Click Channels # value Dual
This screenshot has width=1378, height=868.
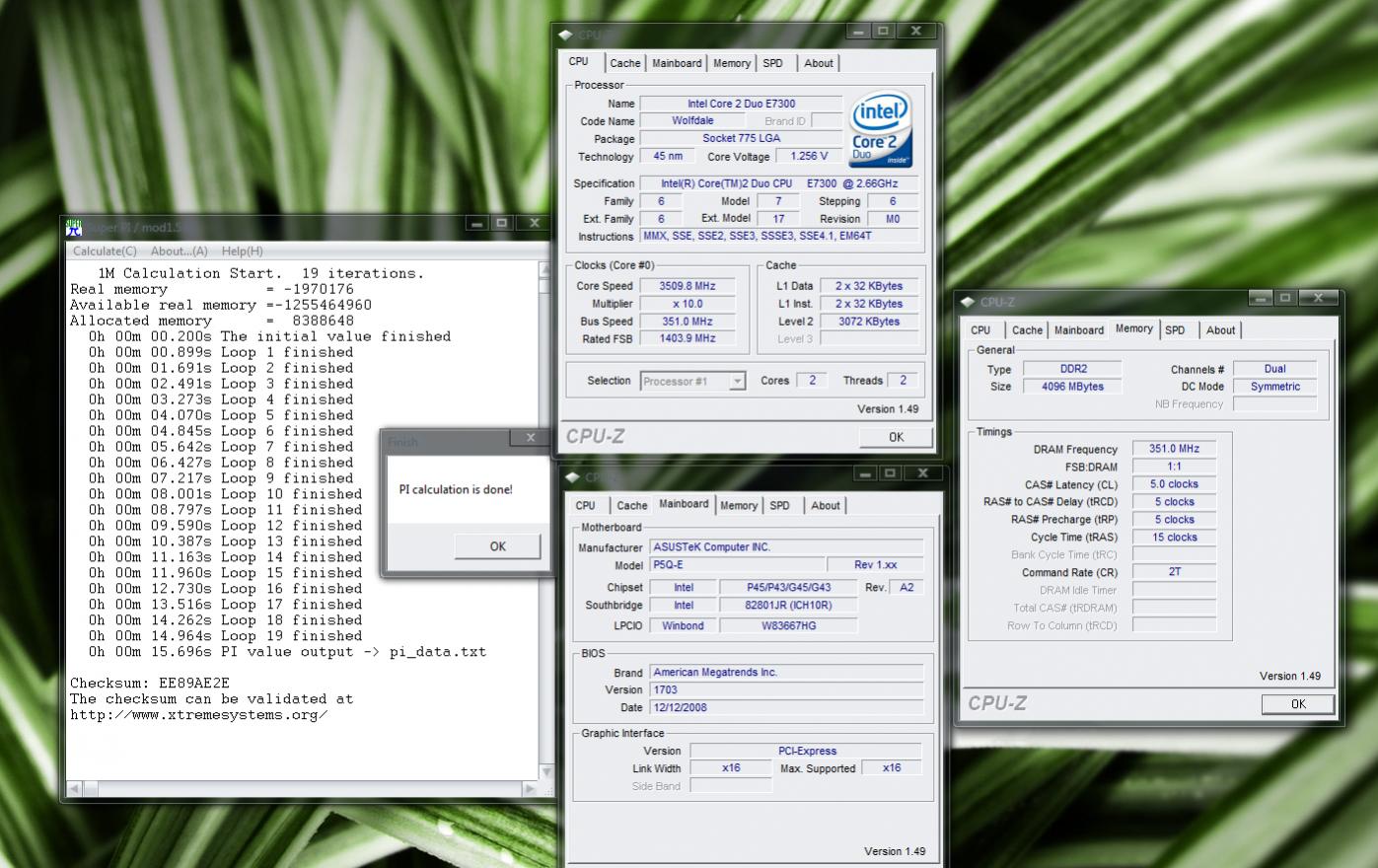pyautogui.click(x=1274, y=369)
